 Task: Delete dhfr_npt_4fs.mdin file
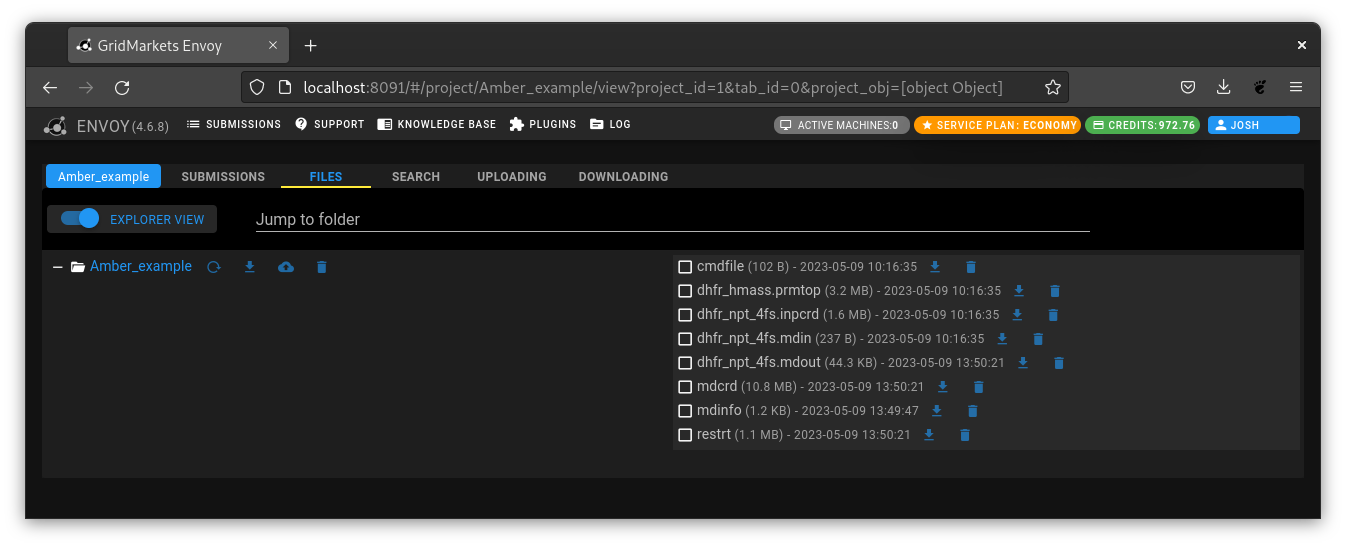1038,339
